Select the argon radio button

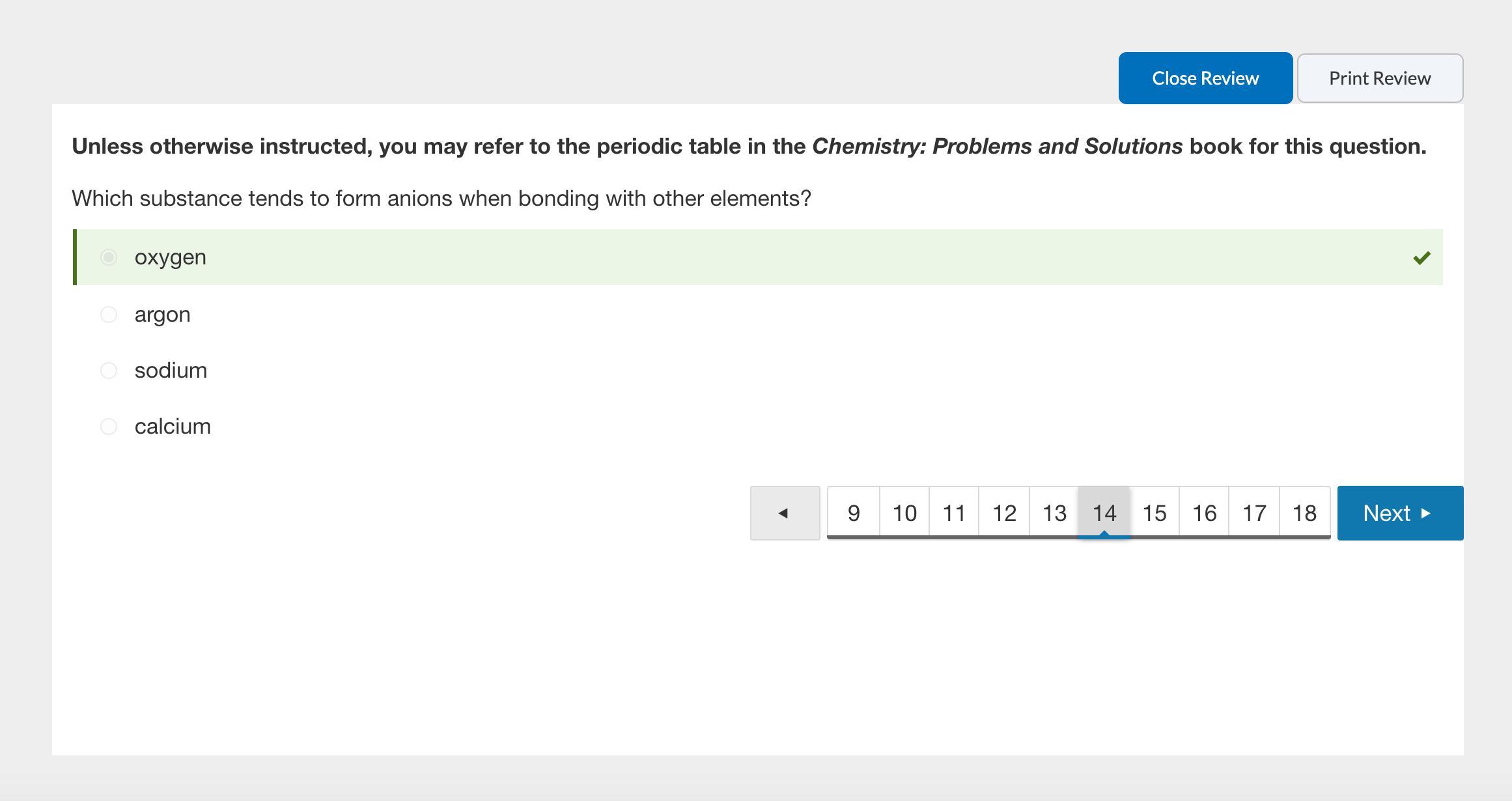[x=109, y=315]
